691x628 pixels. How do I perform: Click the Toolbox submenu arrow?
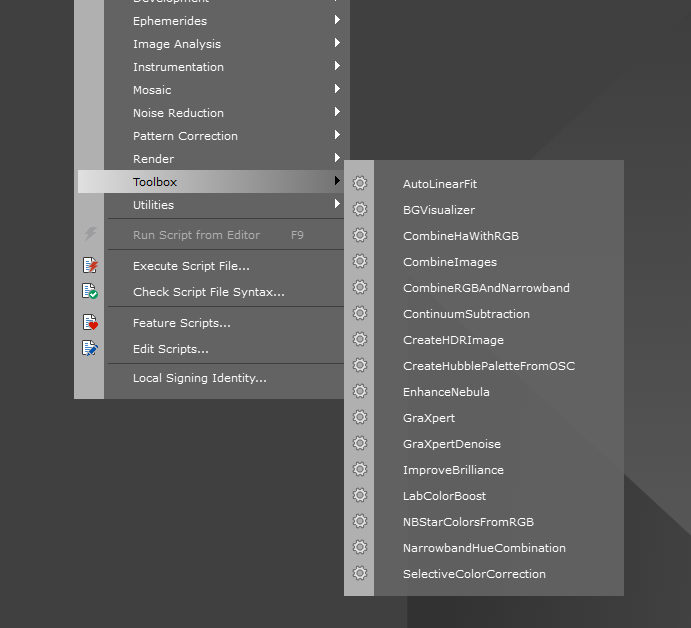click(x=337, y=180)
